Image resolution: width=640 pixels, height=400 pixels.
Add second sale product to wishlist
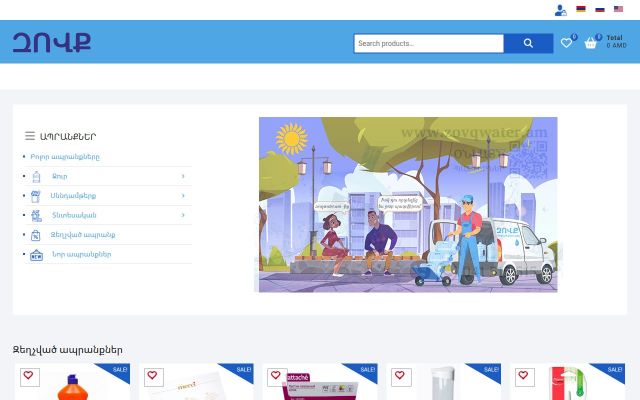click(153, 377)
